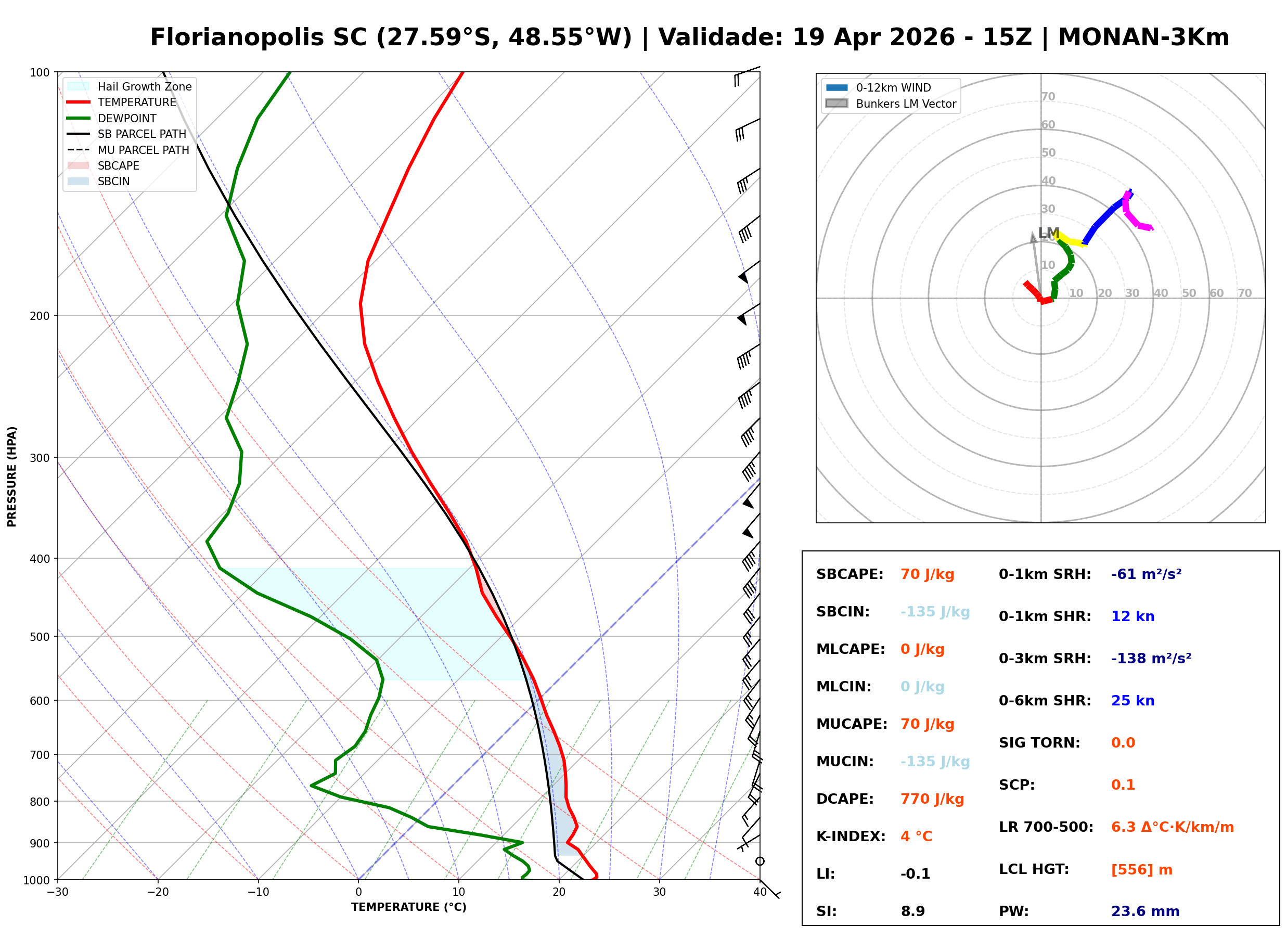The image size is (1287, 952).
Task: Click the green DEWPOINT legend line
Action: click(79, 118)
